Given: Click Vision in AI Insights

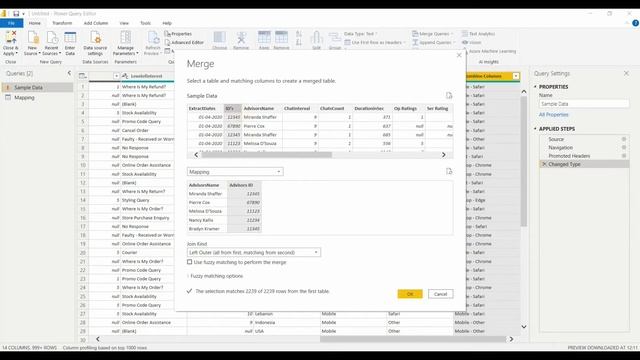Looking at the screenshot, I should [x=471, y=42].
